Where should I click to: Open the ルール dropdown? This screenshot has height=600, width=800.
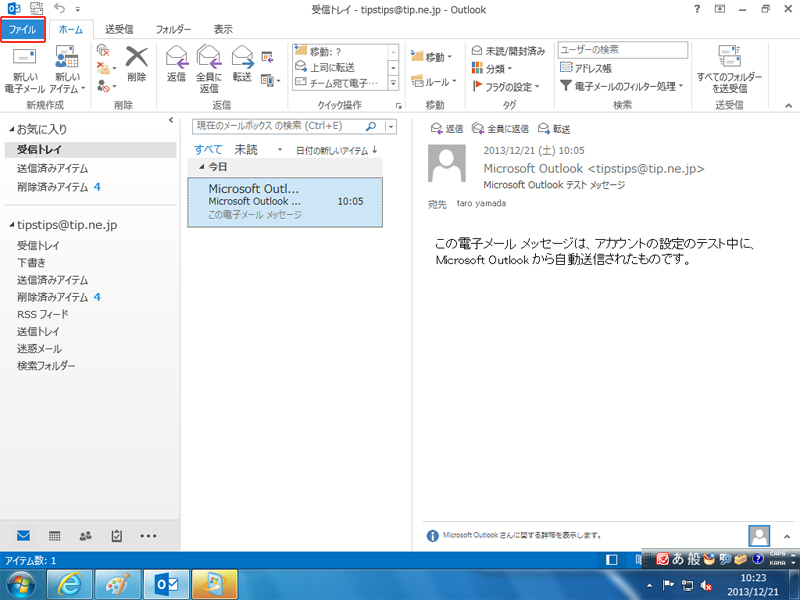coord(434,82)
